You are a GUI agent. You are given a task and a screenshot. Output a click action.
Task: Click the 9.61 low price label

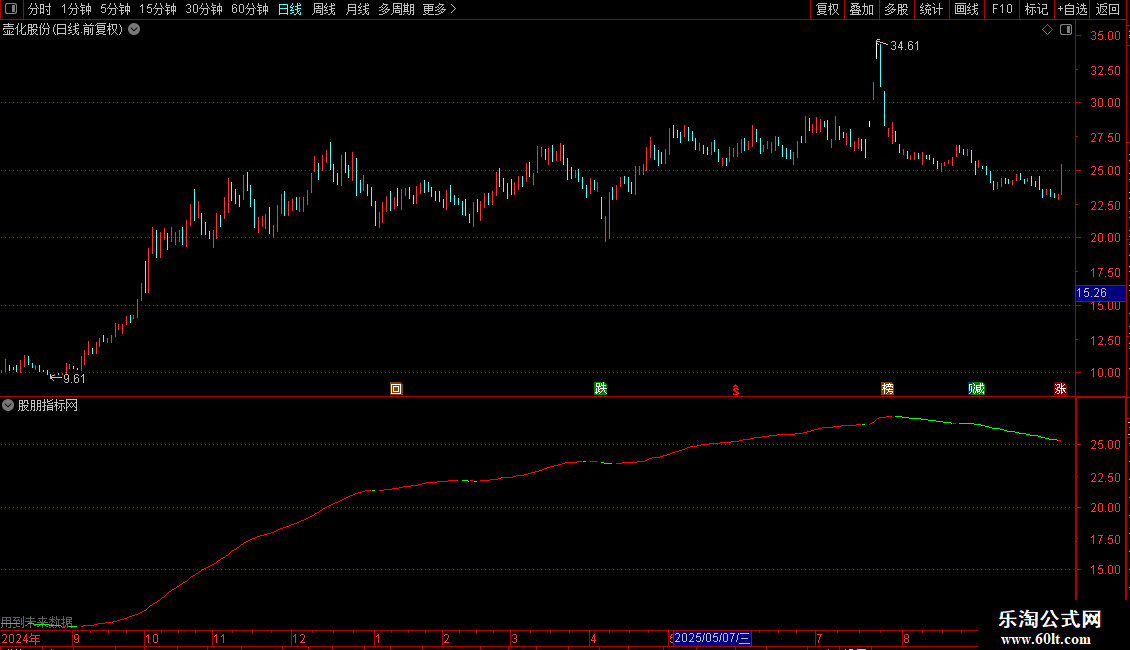(x=74, y=378)
